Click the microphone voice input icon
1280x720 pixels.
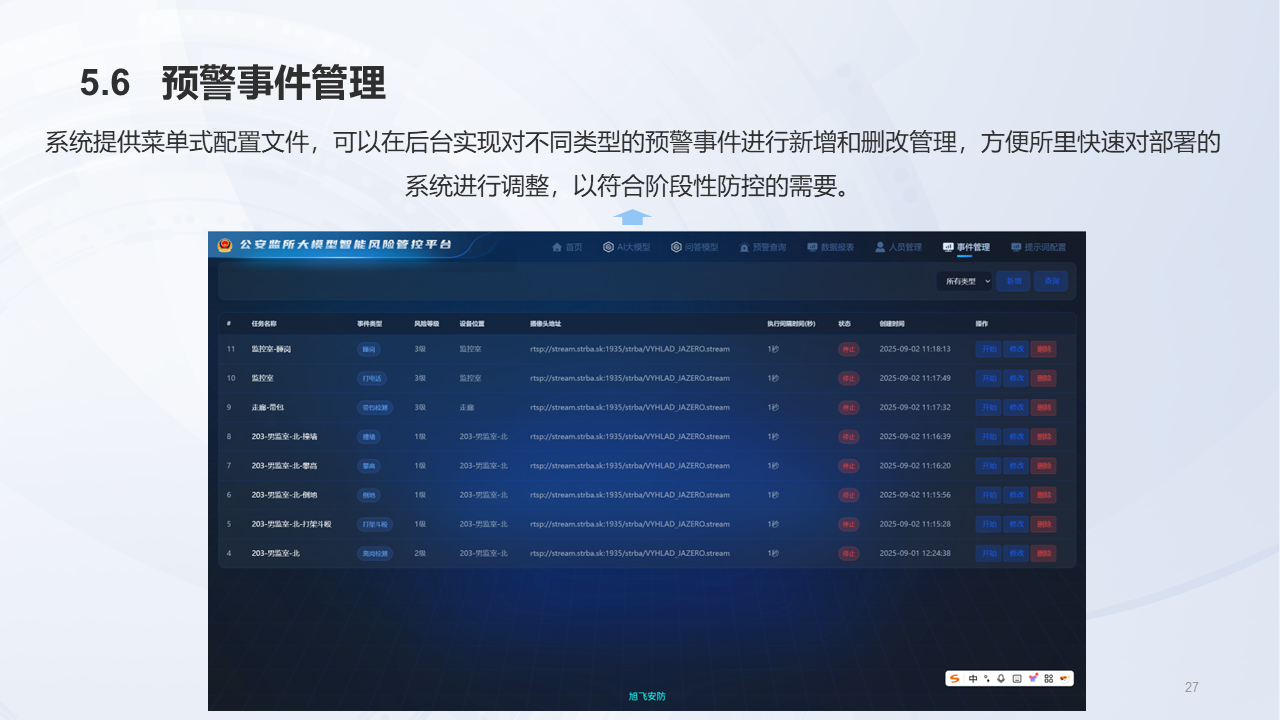[1001, 678]
